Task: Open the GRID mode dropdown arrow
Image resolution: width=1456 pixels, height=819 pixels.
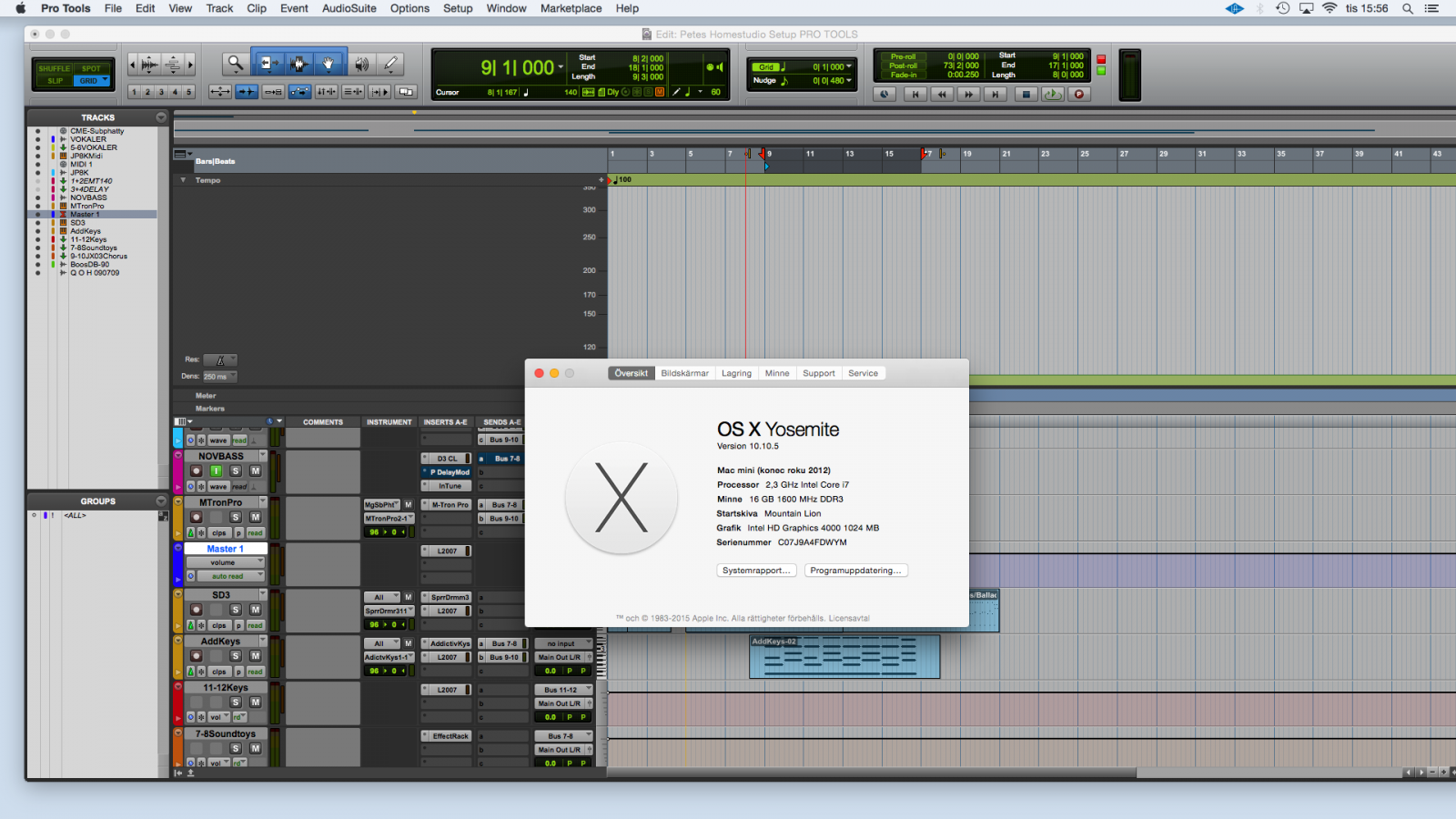Action: [106, 80]
